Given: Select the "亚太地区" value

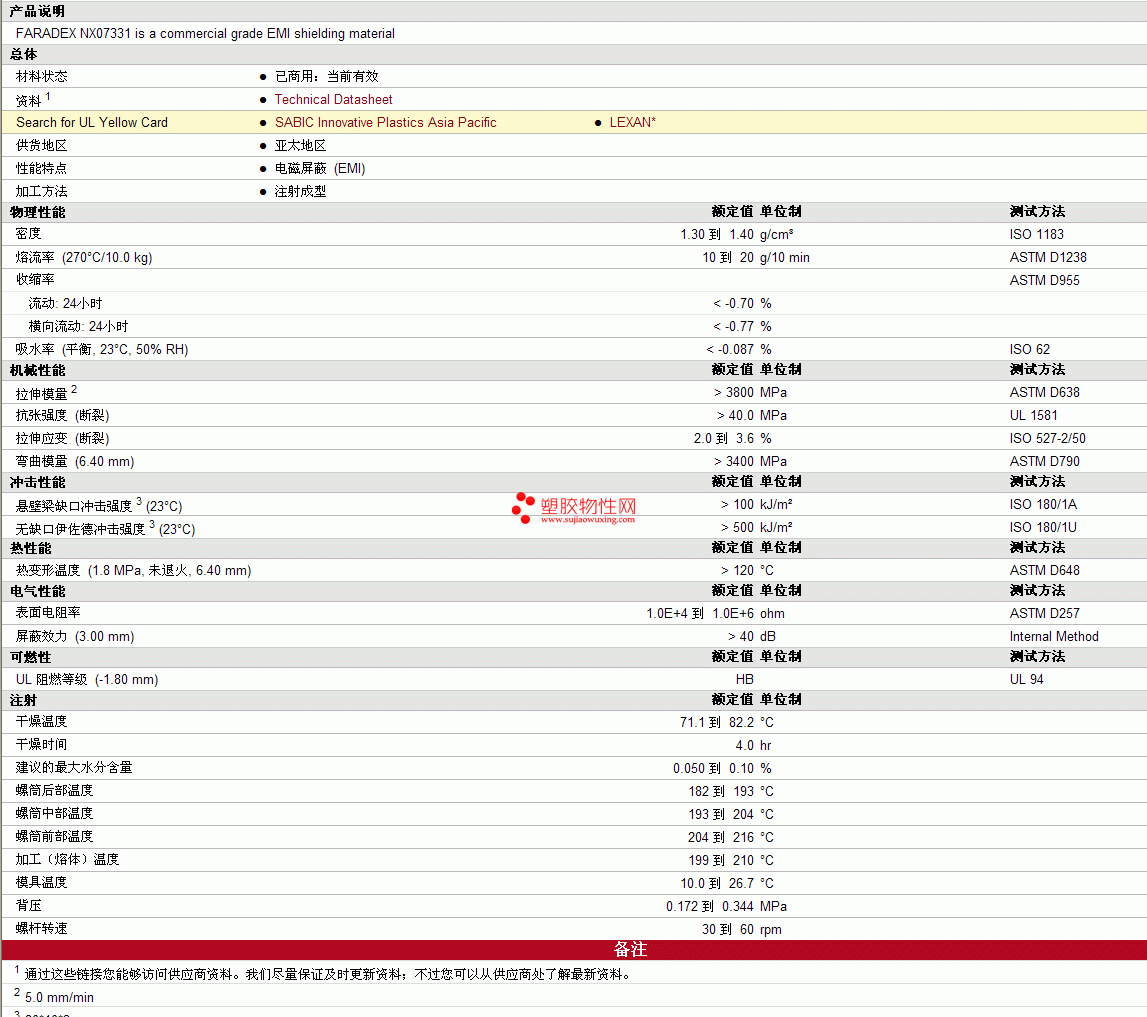Looking at the screenshot, I should (x=300, y=146).
